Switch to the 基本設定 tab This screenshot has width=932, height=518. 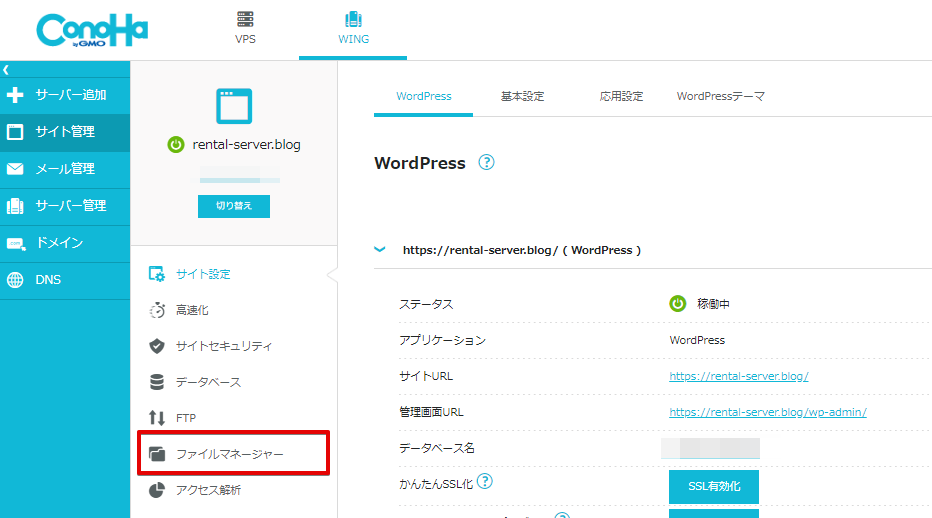[x=522, y=96]
